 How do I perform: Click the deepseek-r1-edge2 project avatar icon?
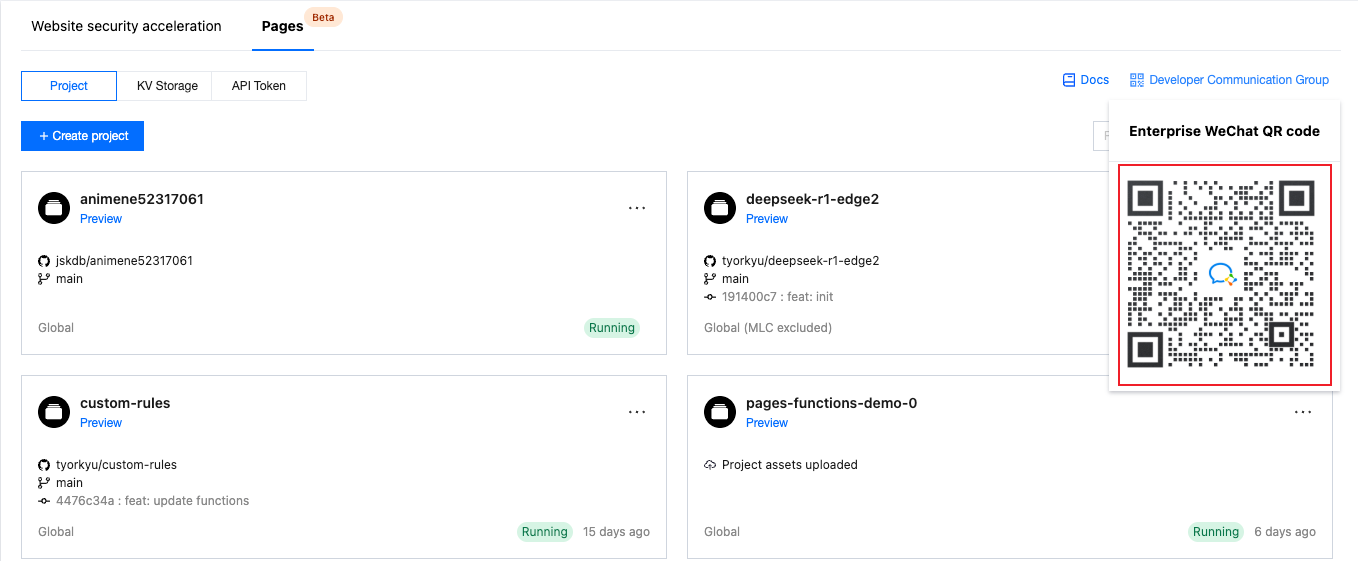pyautogui.click(x=720, y=208)
